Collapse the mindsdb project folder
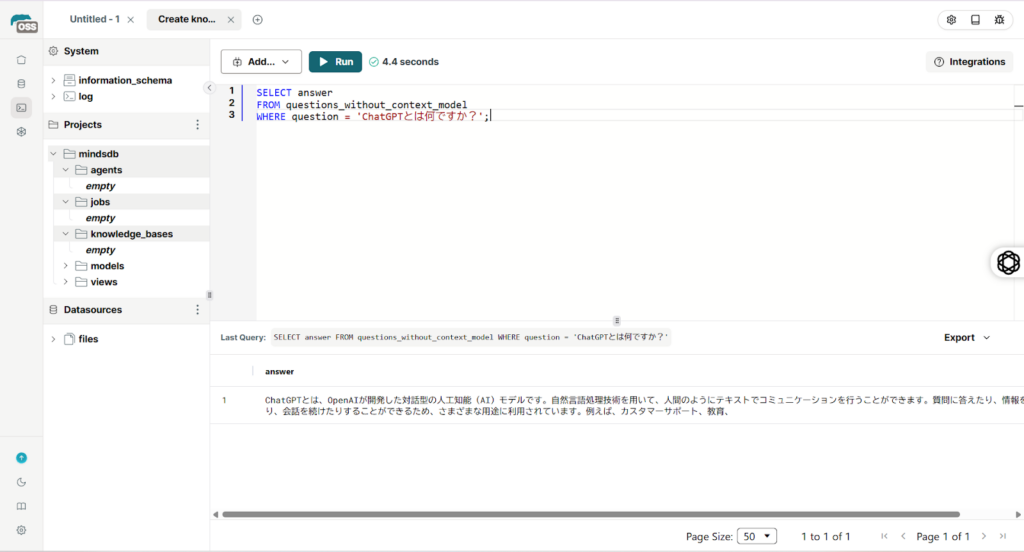1024x552 pixels. tap(54, 154)
